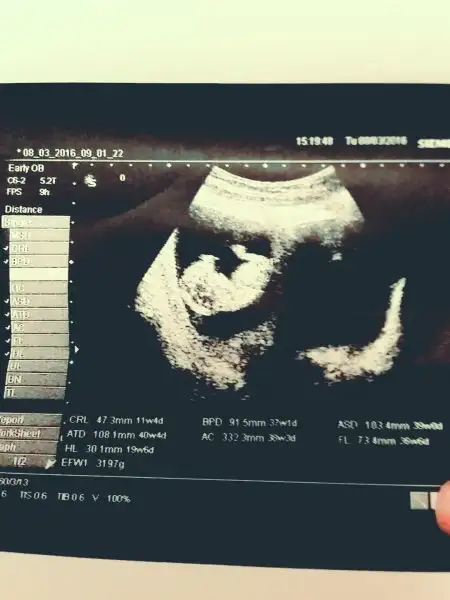The image size is (450, 600).
Task: Open the Report tab
Action: (x=30, y=420)
